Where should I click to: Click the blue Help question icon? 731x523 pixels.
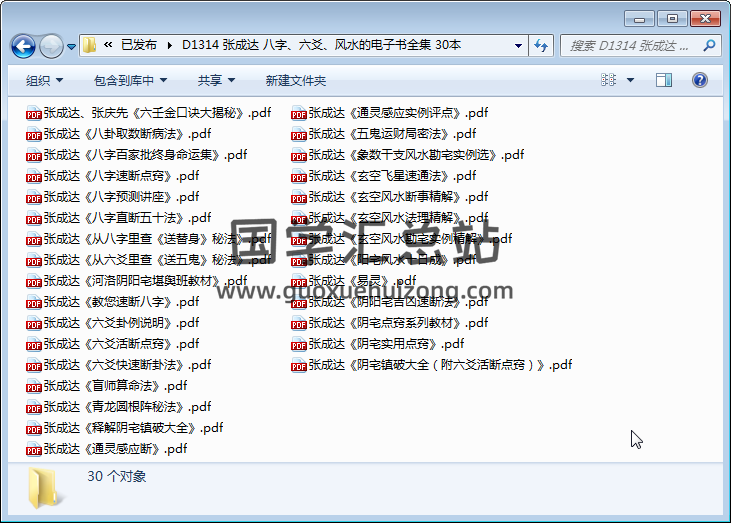click(x=700, y=80)
